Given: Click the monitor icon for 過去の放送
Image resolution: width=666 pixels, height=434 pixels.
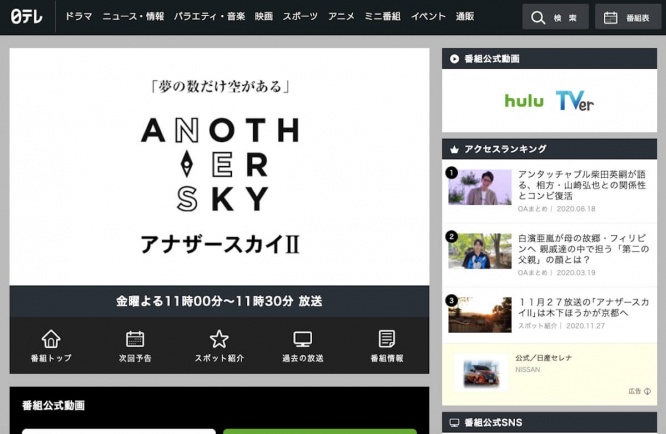Looking at the screenshot, I should 303,339.
